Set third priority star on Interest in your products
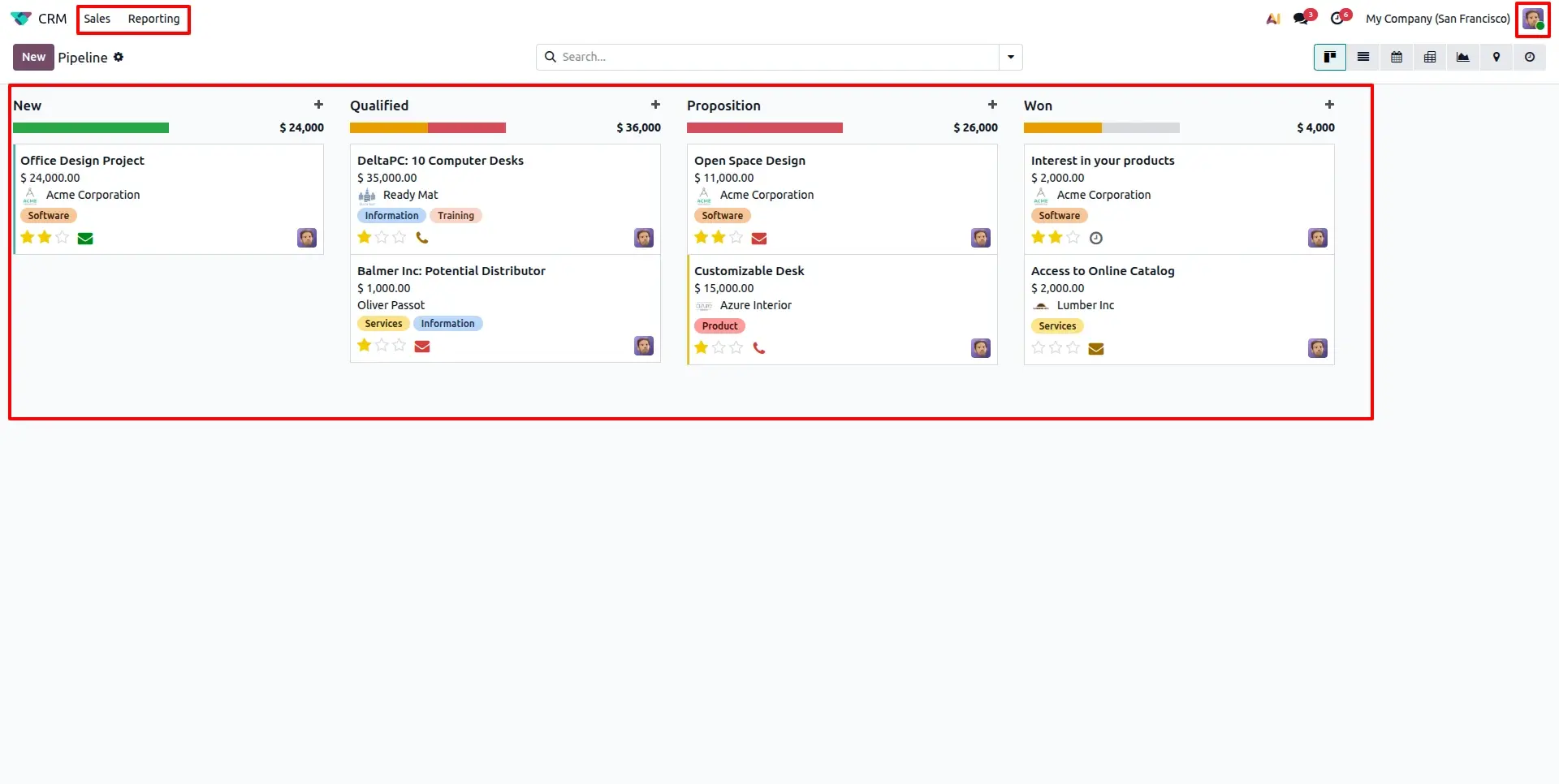 pos(1073,237)
